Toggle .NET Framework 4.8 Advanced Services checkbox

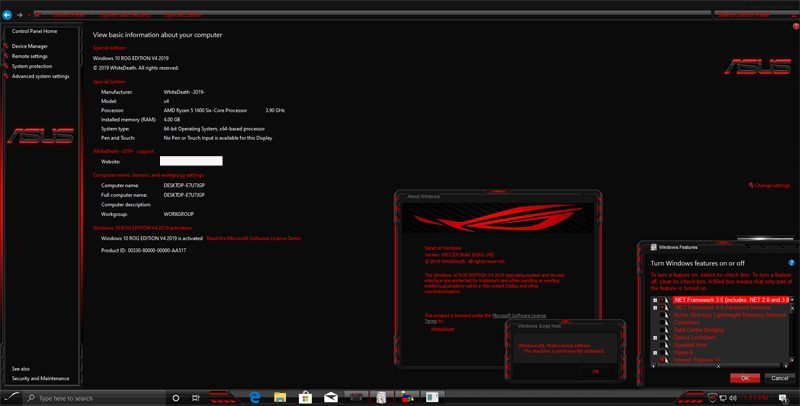point(662,308)
